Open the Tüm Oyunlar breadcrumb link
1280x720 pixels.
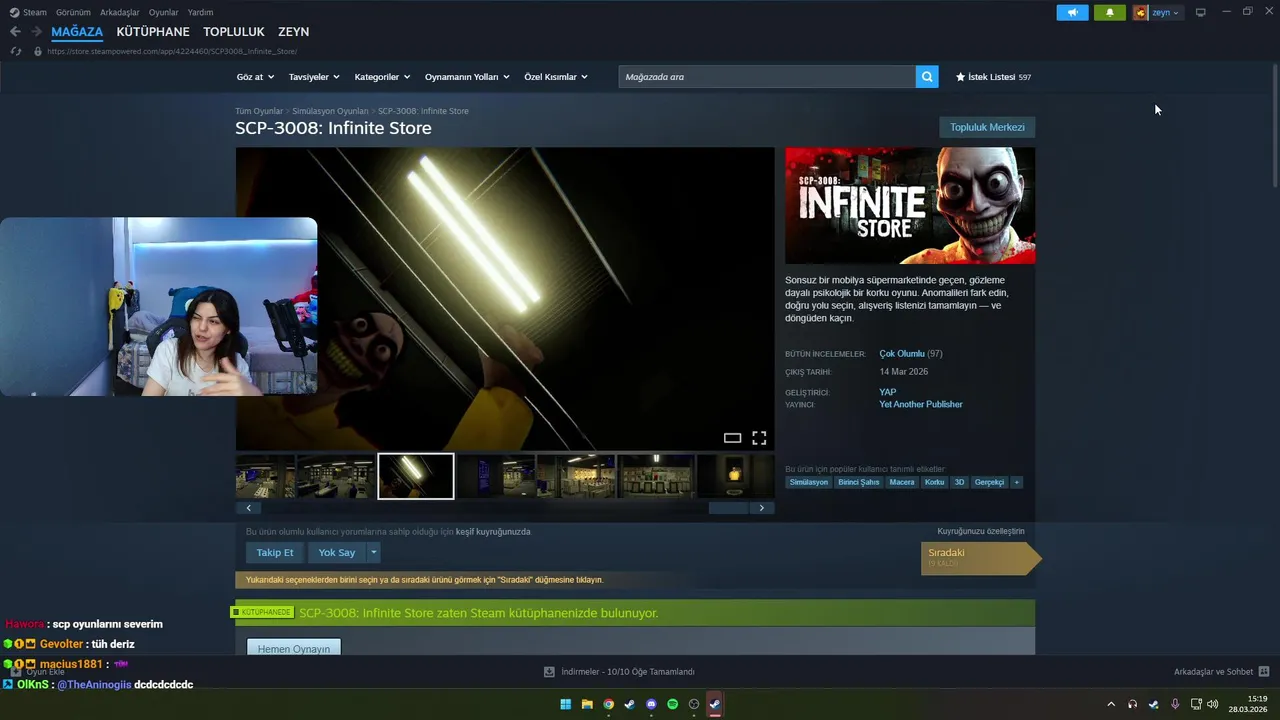tap(259, 111)
